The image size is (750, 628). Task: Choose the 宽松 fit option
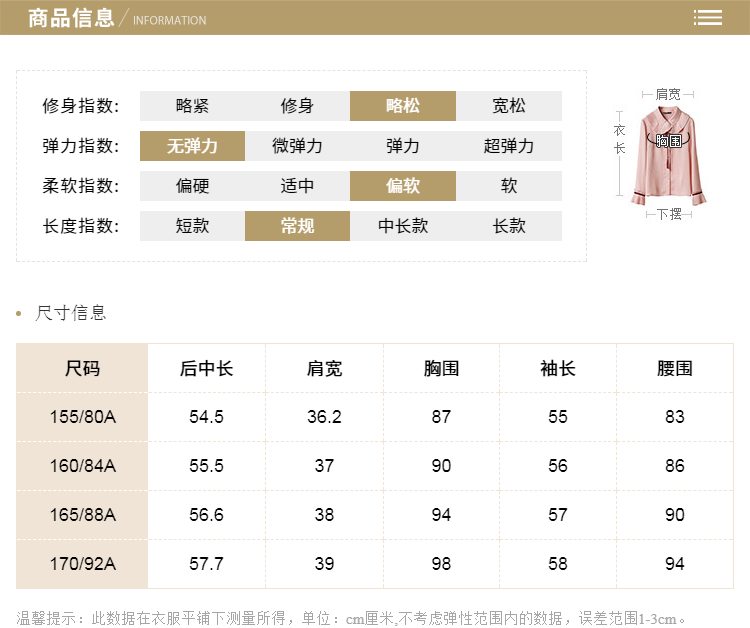pyautogui.click(x=508, y=106)
